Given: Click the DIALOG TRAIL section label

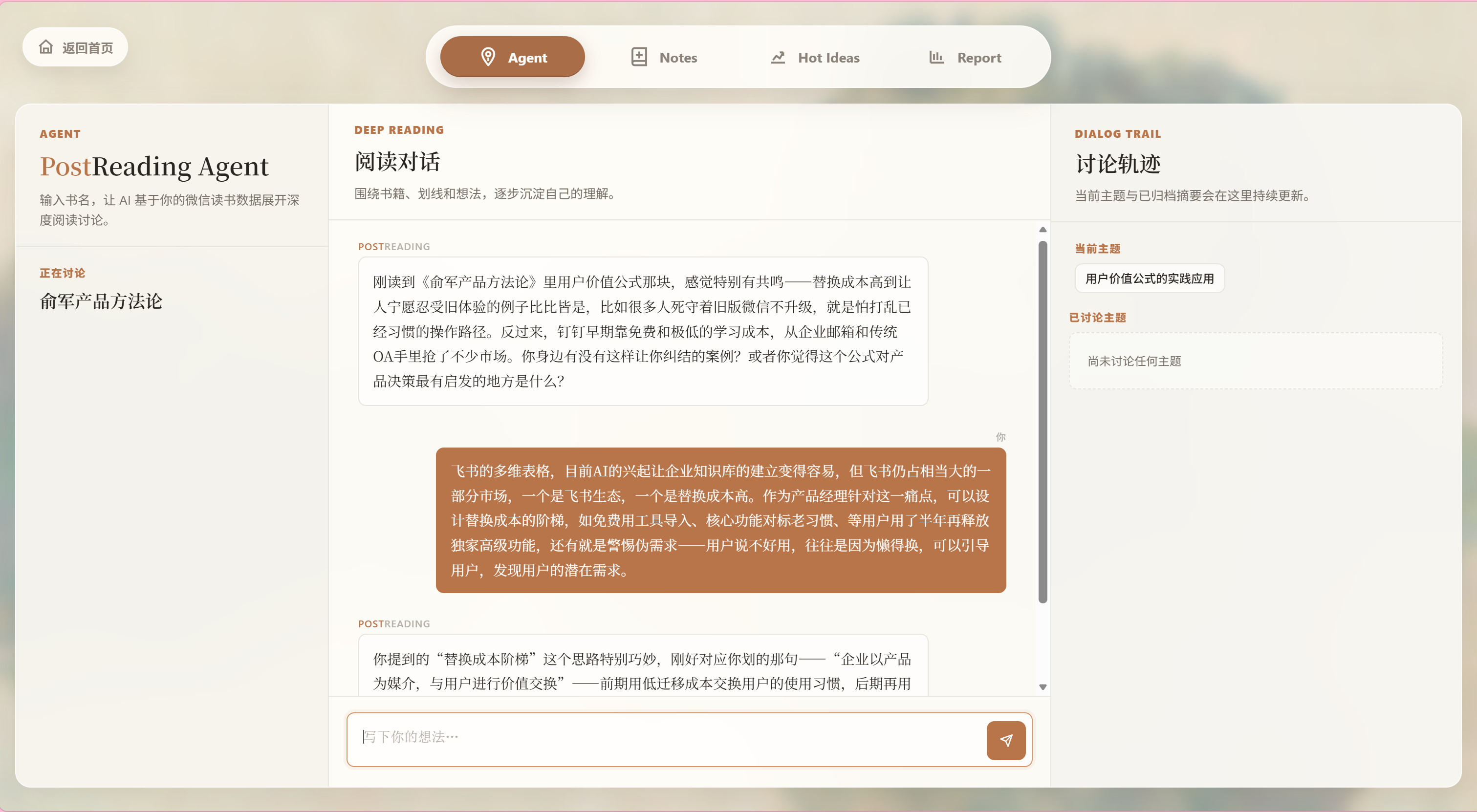Looking at the screenshot, I should (x=1117, y=133).
